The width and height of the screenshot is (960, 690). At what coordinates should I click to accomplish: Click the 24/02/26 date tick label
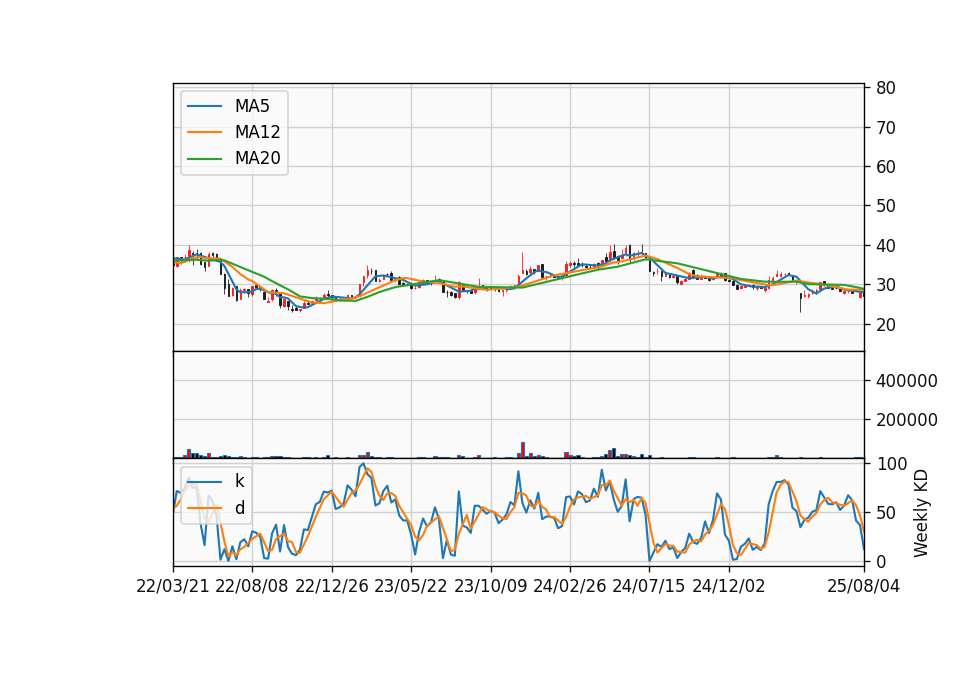[569, 587]
